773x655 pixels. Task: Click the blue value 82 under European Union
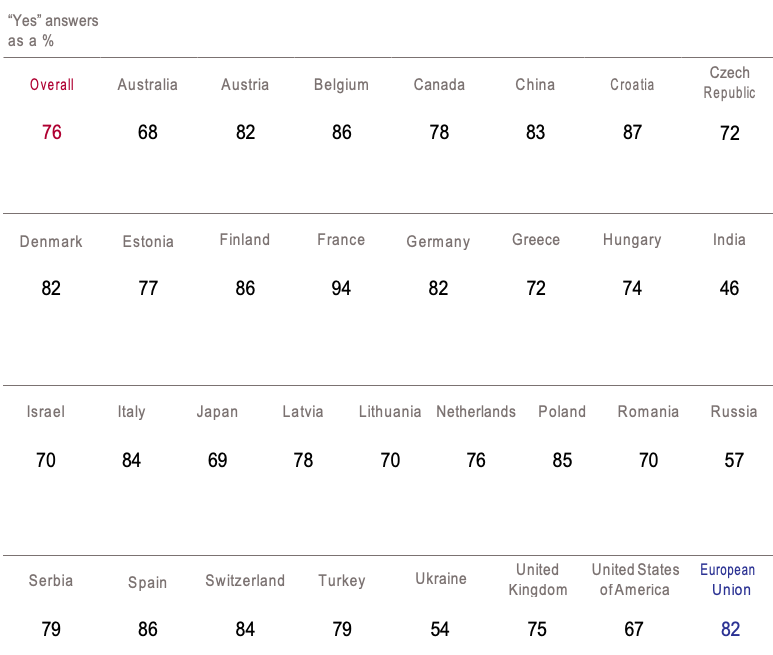tap(731, 629)
